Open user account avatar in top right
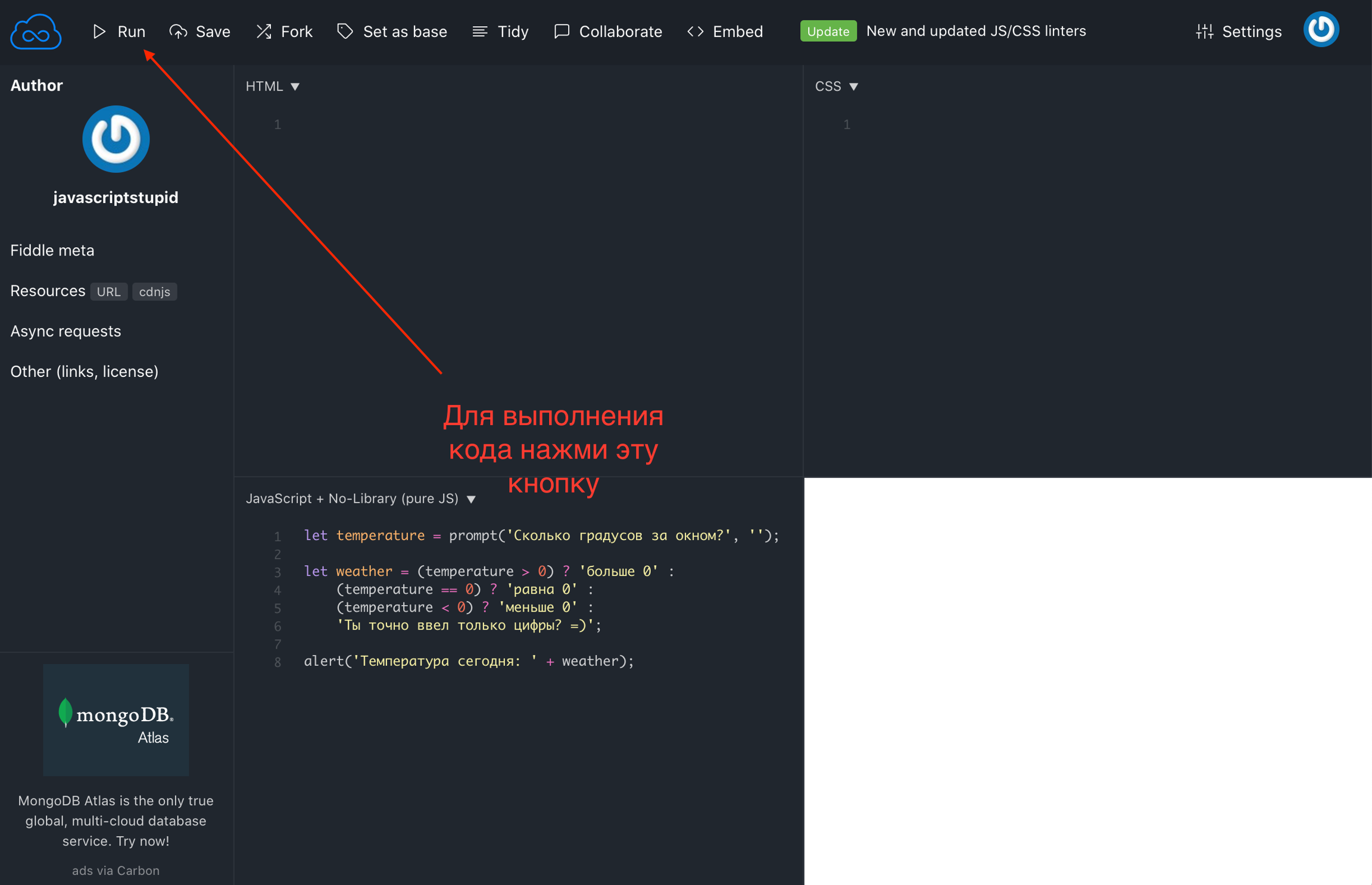The height and width of the screenshot is (885, 1372). [1321, 29]
